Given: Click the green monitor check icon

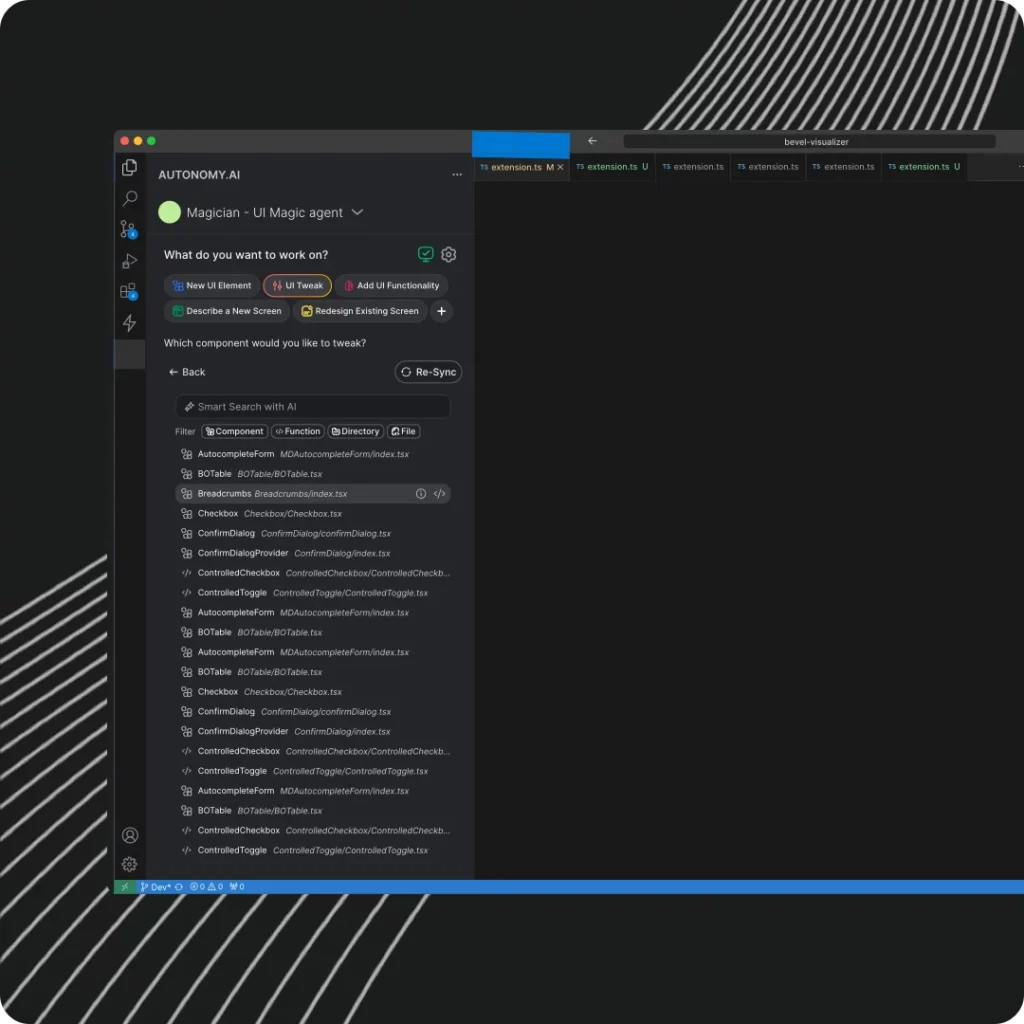Looking at the screenshot, I should coord(426,255).
